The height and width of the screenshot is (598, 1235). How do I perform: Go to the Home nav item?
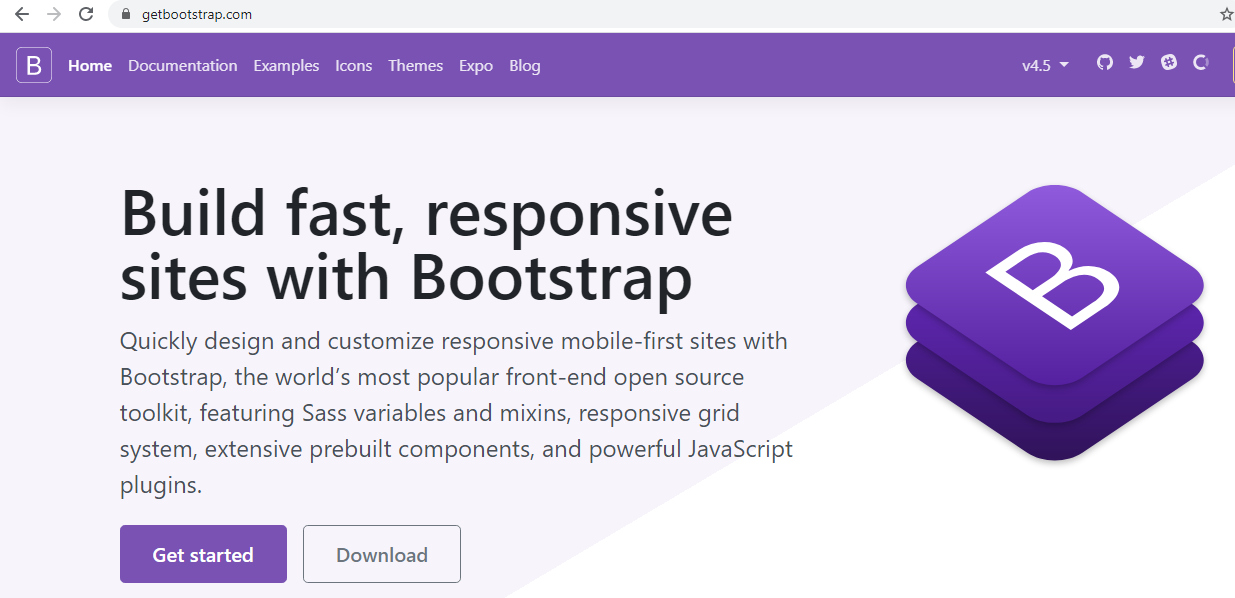pyautogui.click(x=90, y=65)
